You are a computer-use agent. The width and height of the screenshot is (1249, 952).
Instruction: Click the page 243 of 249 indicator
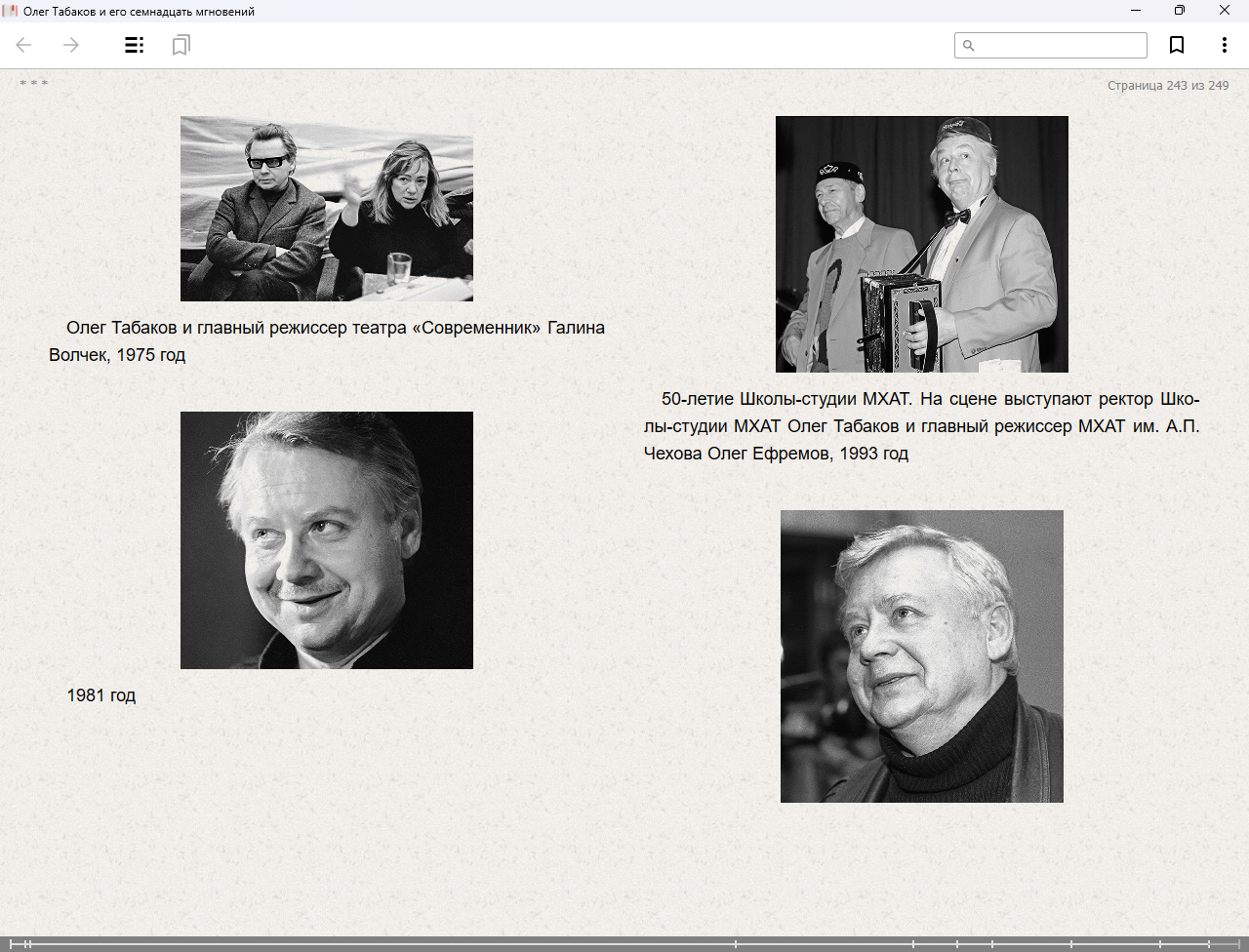pos(1167,86)
